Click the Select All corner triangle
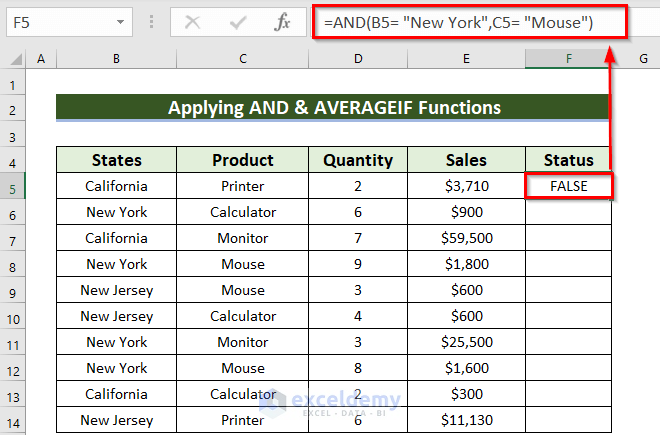Screen dimensions: 660x435 [x=16, y=59]
